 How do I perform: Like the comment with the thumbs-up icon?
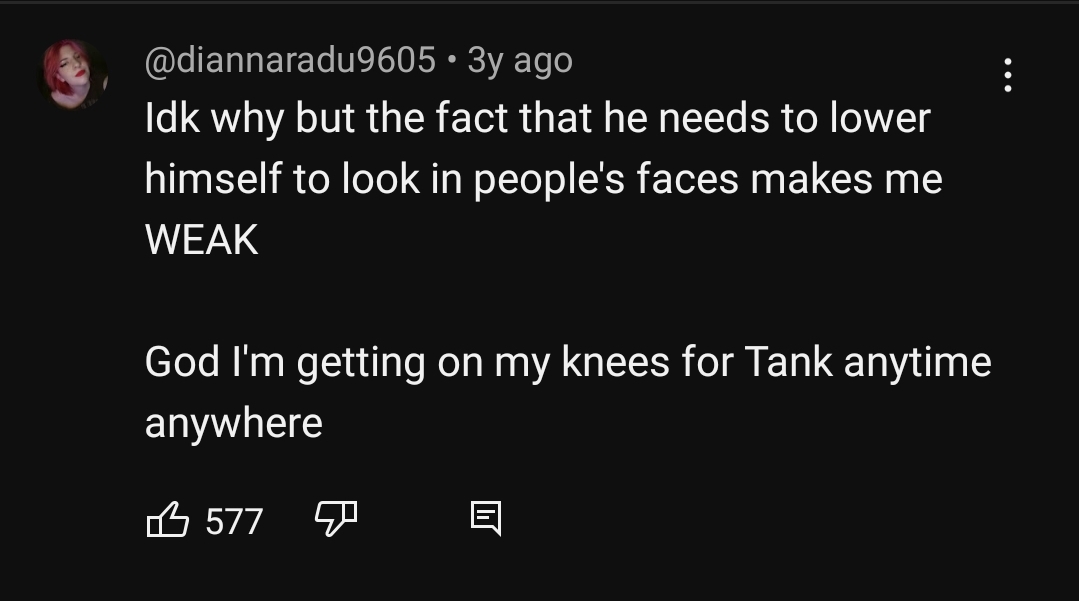point(168,520)
